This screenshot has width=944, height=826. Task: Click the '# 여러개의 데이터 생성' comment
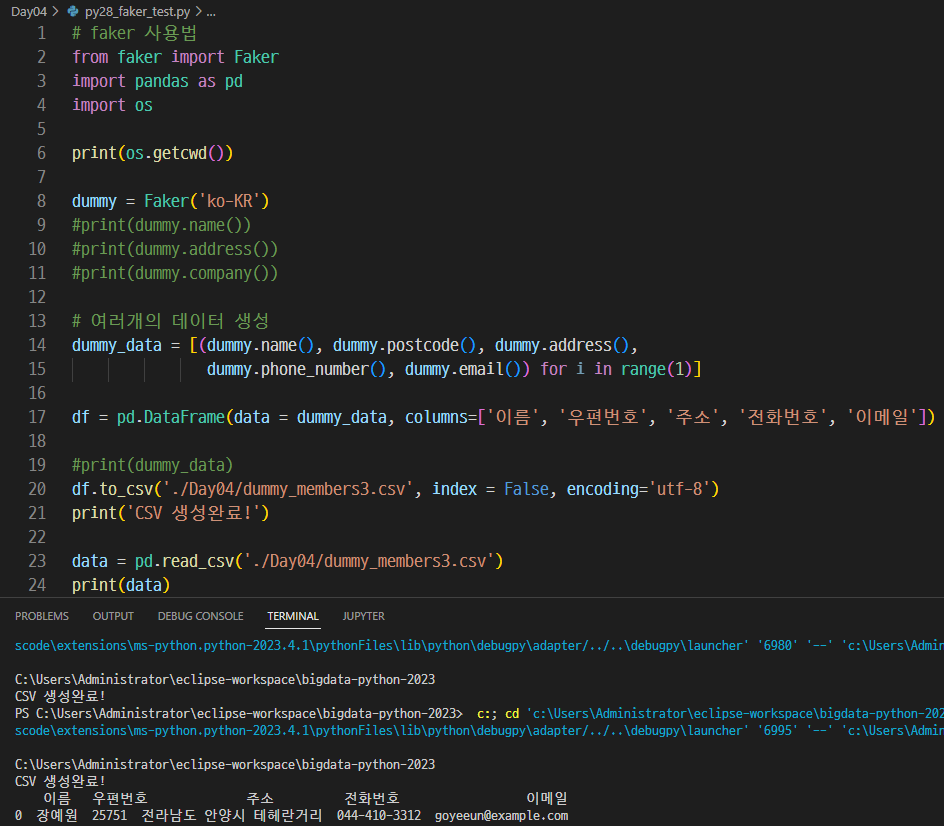click(170, 321)
